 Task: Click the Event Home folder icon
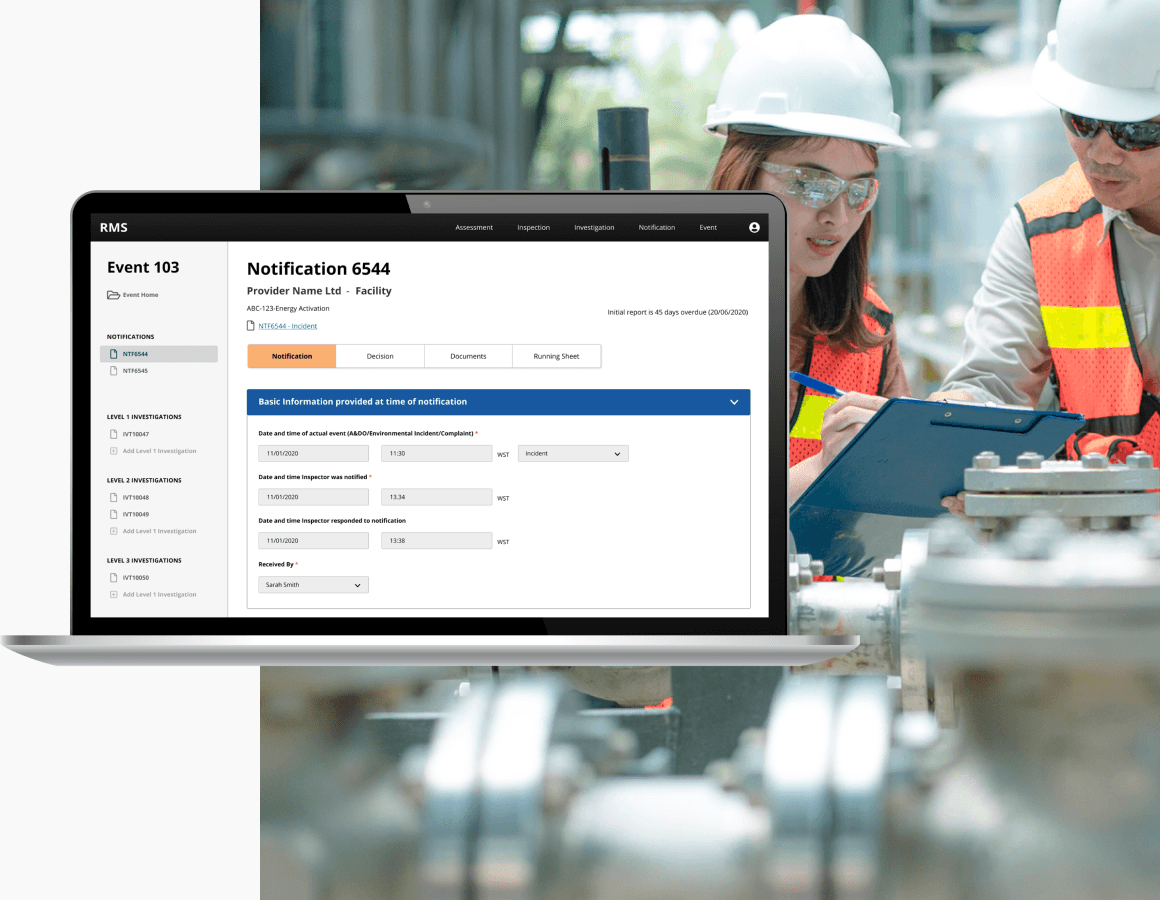113,295
